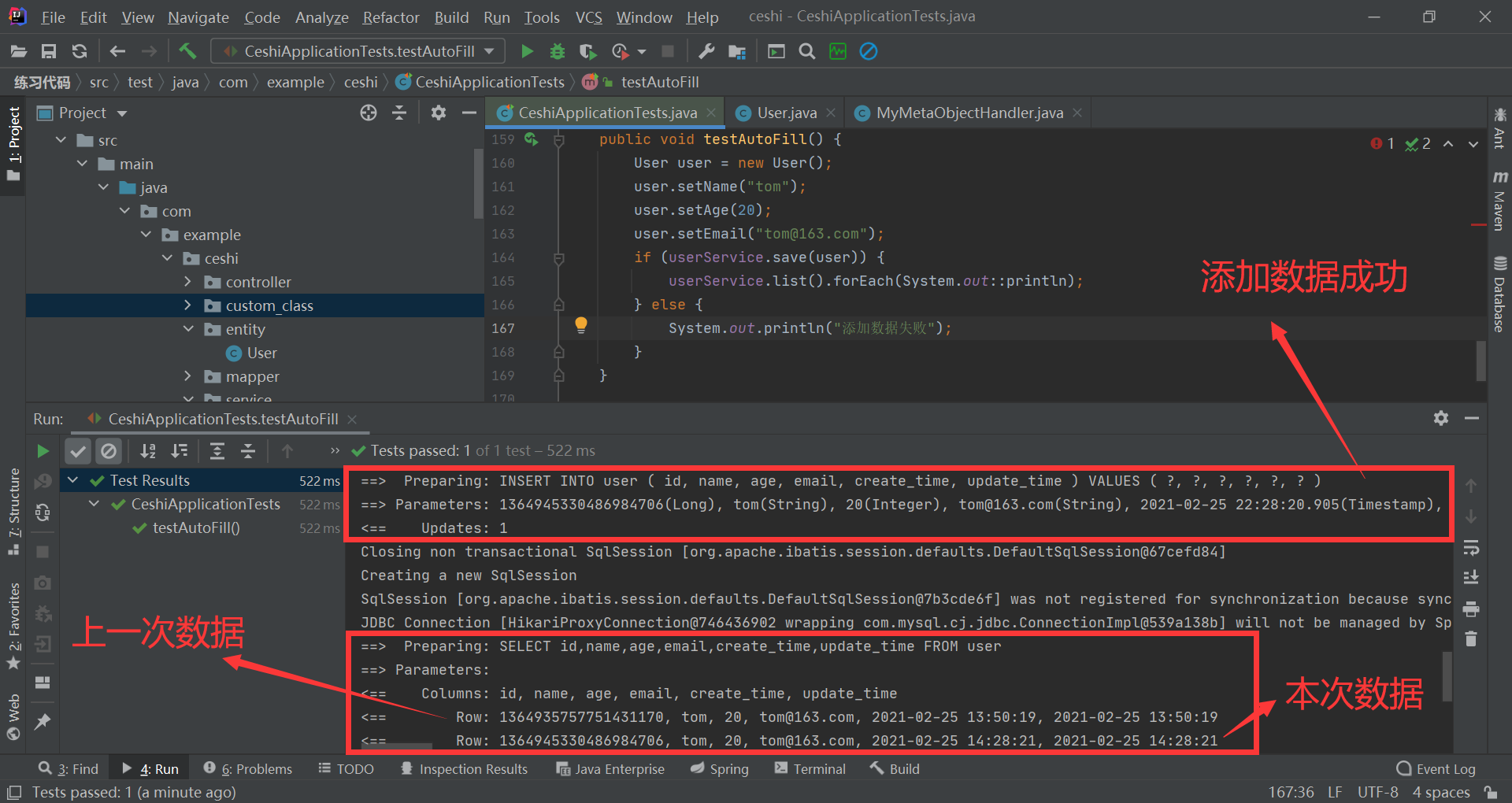Image resolution: width=1512 pixels, height=803 pixels.
Task: Open settings wrench icon in toolbar
Action: coord(706,51)
